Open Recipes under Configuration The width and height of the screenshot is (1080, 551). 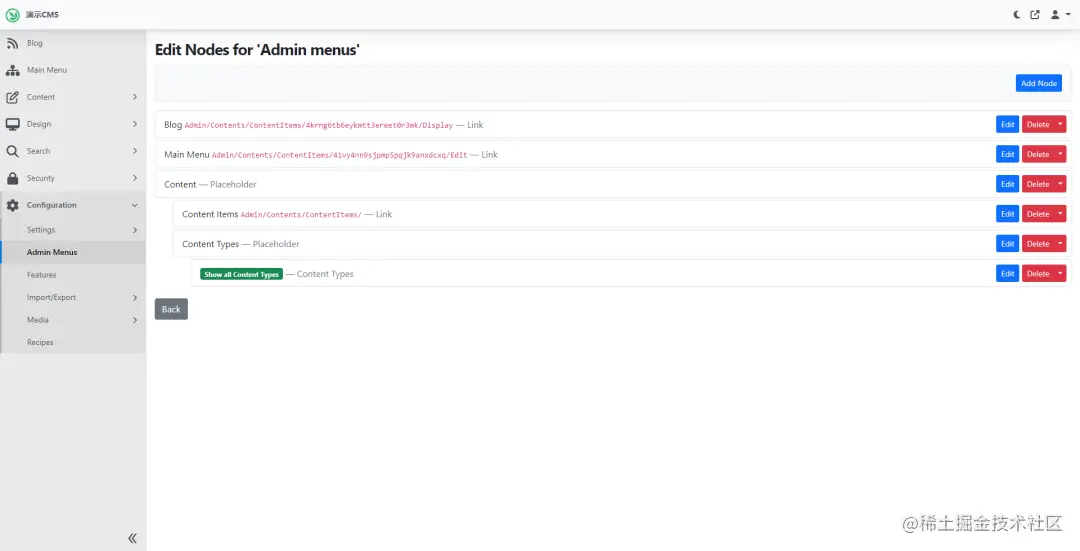[x=40, y=342]
